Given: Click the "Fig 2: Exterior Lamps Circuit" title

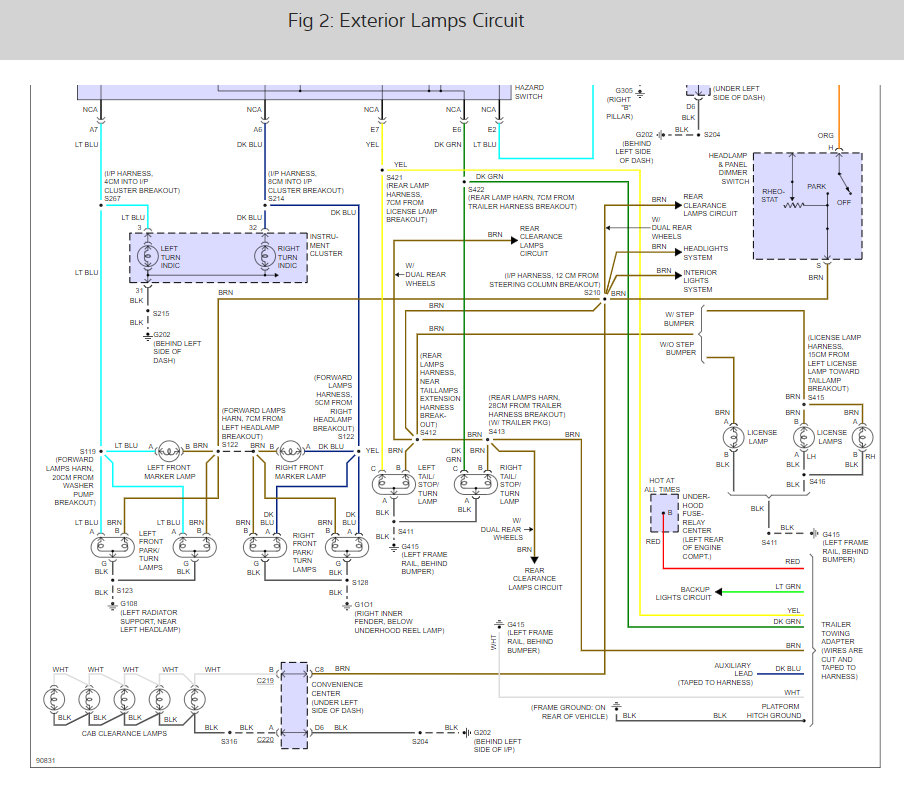Looking at the screenshot, I should [406, 21].
